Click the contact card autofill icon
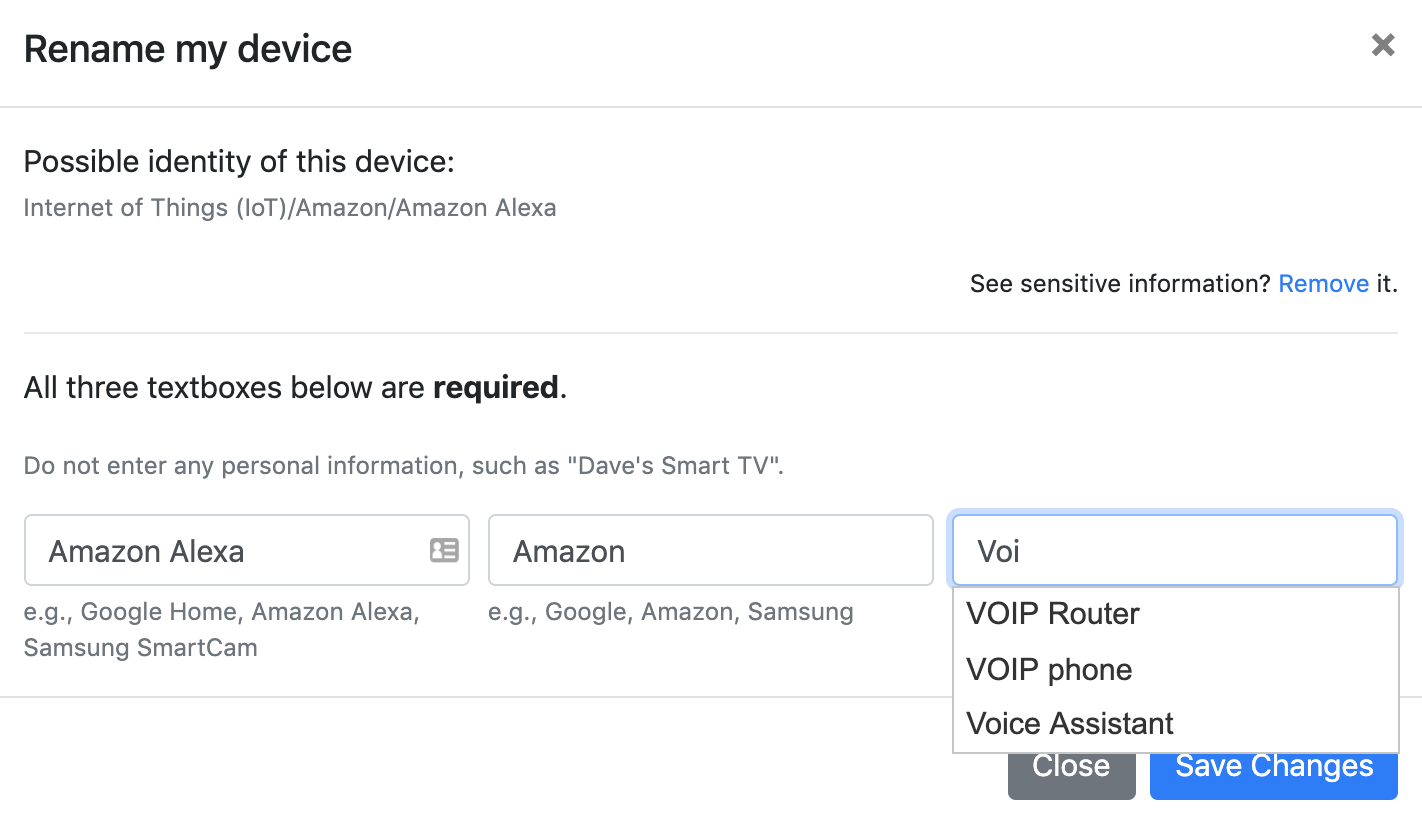 [x=444, y=550]
